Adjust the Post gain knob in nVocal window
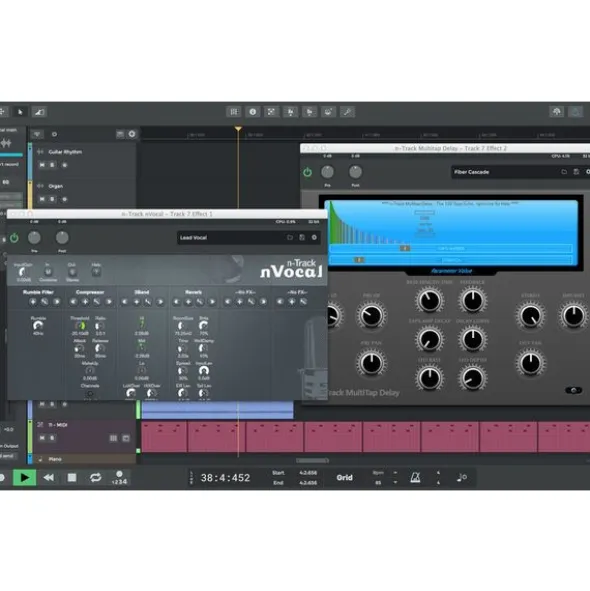Viewport: 590px width, 591px height. (x=62, y=237)
